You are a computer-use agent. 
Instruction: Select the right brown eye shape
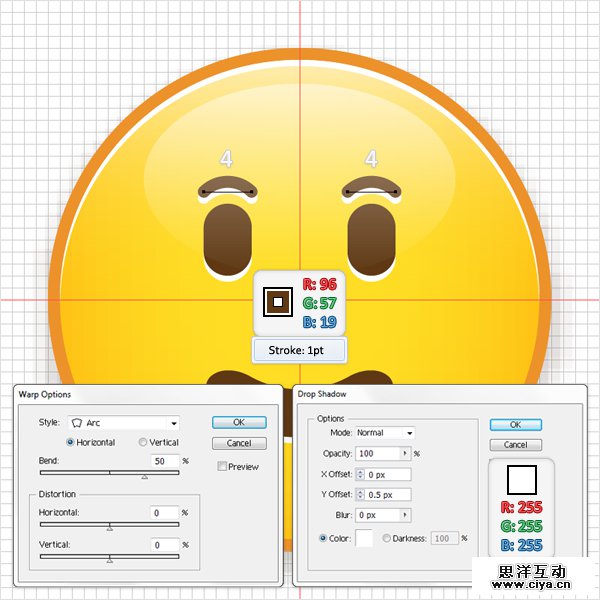[x=372, y=240]
